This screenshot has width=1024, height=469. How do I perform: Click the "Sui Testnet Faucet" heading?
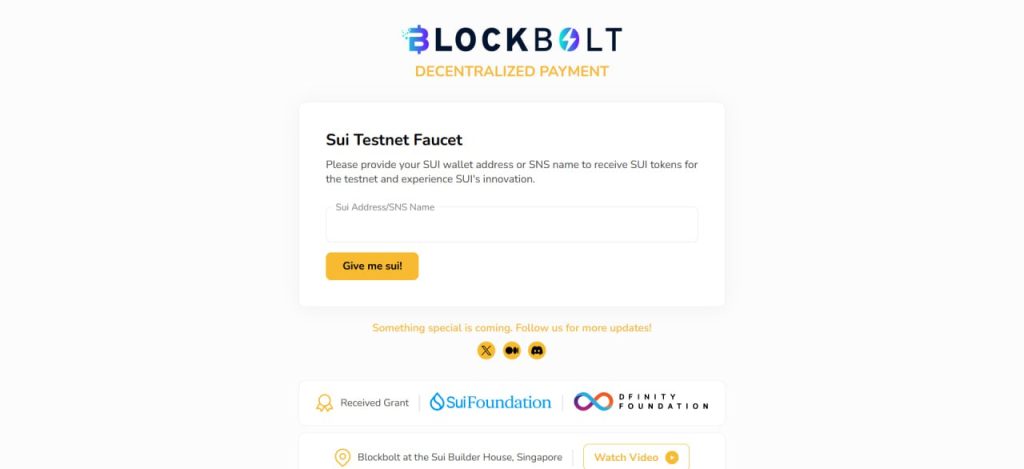click(394, 140)
